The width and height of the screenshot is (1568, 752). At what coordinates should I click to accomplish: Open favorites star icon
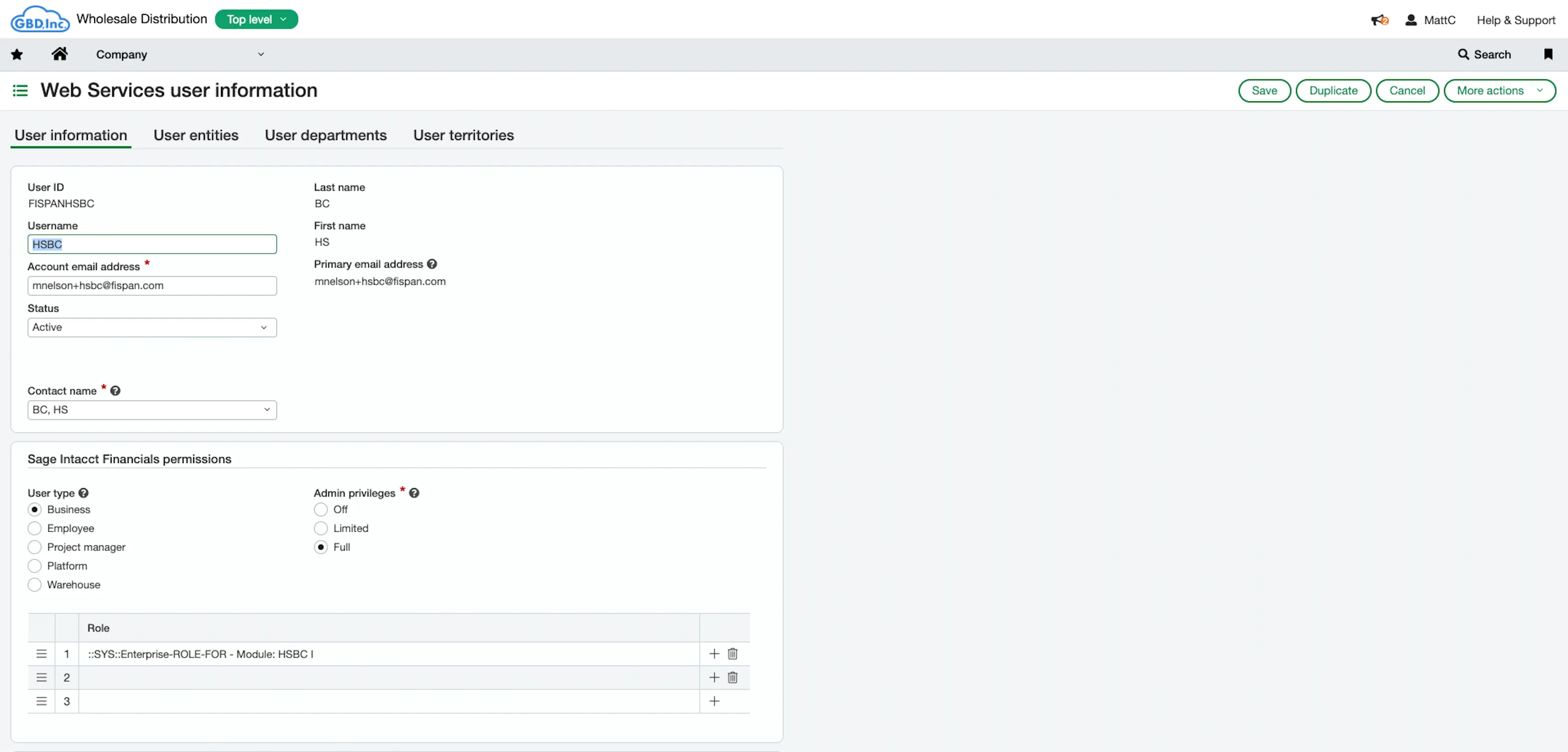(x=17, y=55)
